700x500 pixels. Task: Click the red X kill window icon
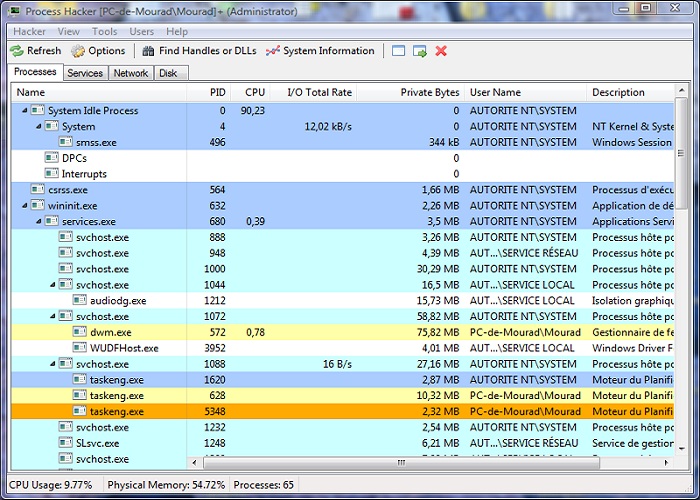point(441,51)
